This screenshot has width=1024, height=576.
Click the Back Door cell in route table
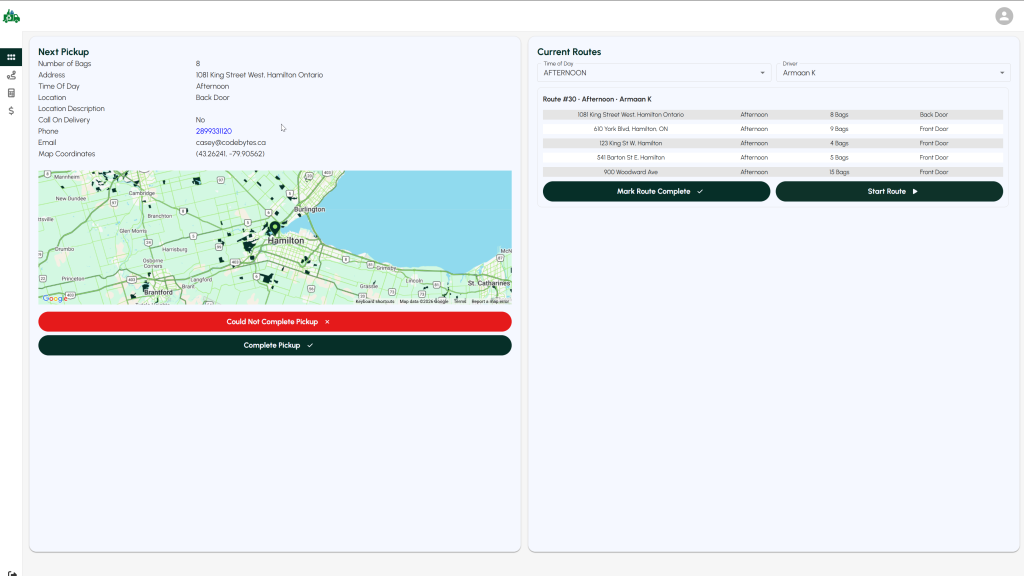[x=933, y=115]
